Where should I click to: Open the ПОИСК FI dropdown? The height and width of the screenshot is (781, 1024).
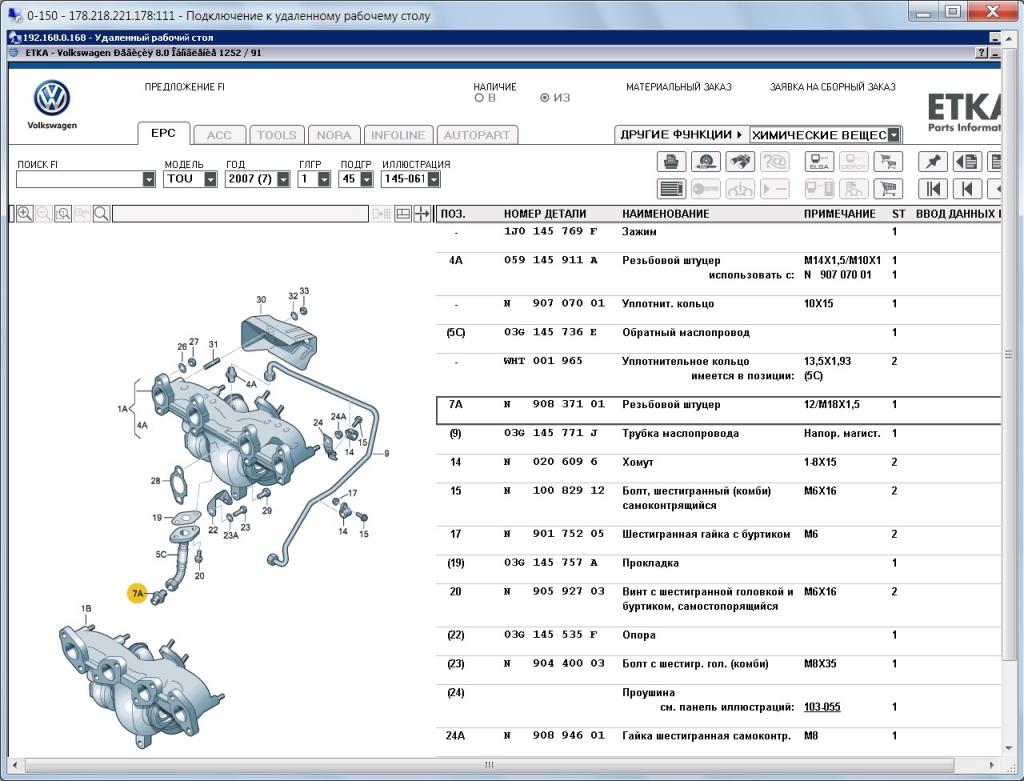click(x=149, y=179)
